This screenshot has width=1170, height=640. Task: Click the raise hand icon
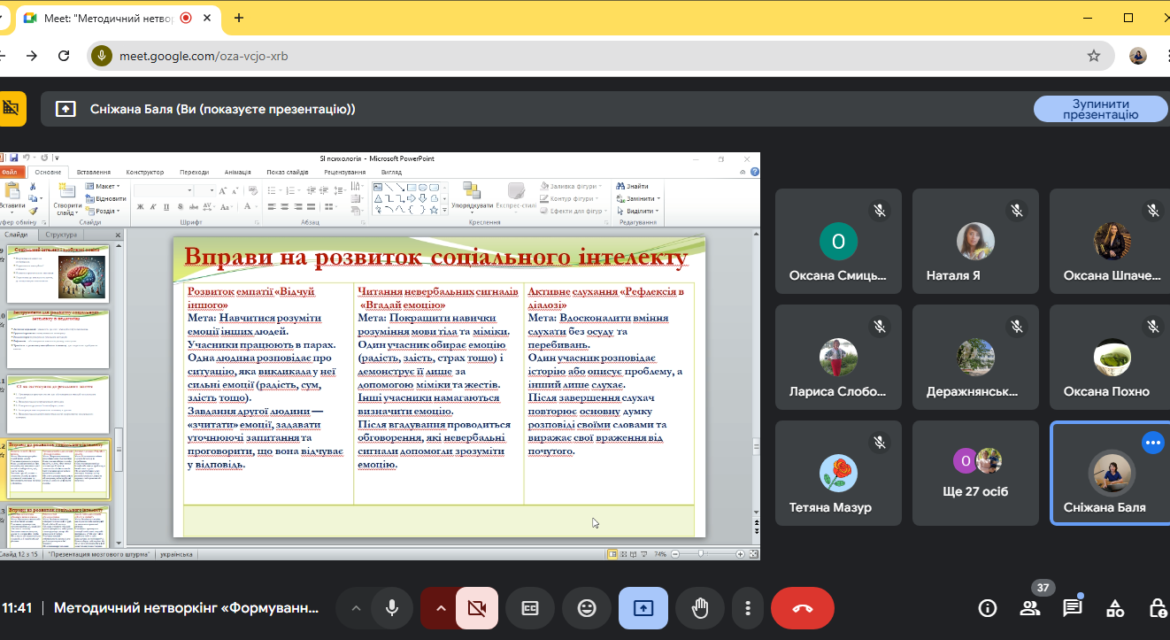699,609
